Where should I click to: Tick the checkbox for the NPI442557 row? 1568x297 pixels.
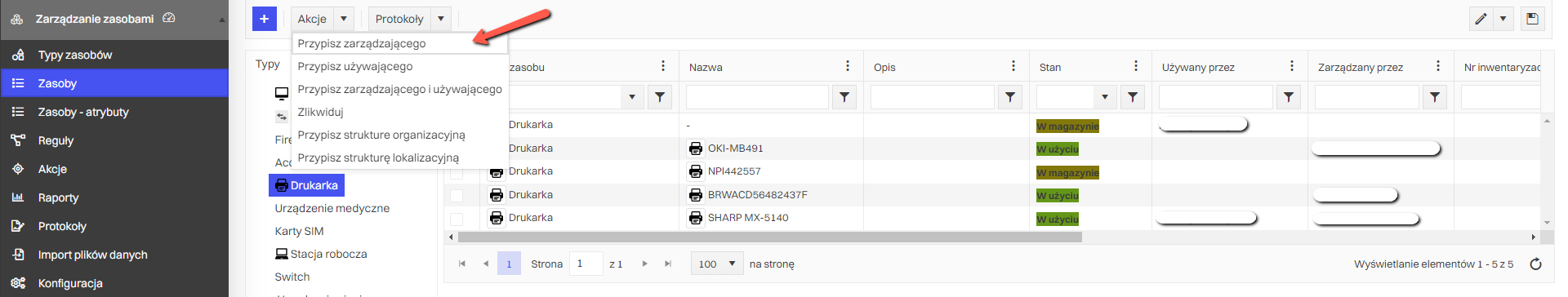[x=457, y=172]
